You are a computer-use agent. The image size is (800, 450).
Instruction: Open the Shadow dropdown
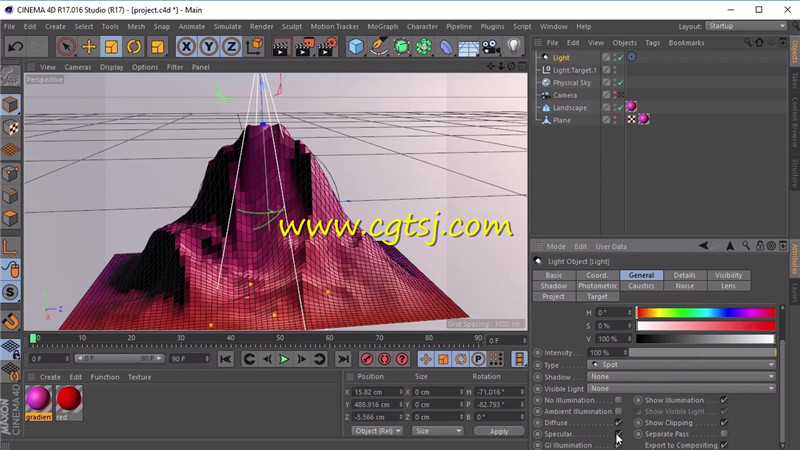(x=681, y=377)
